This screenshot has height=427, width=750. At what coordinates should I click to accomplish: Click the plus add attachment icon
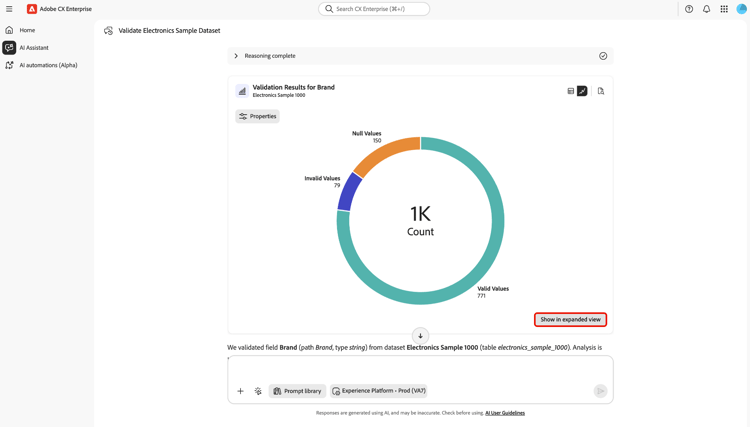241,391
